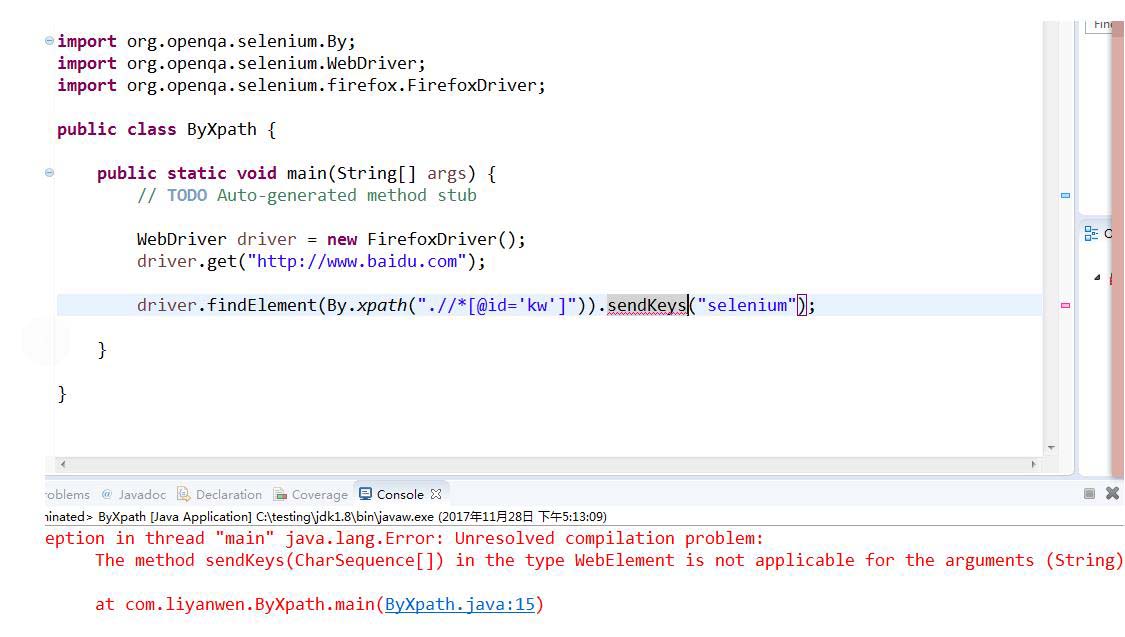Click import org.openqa.selenium.By line

pos(207,42)
